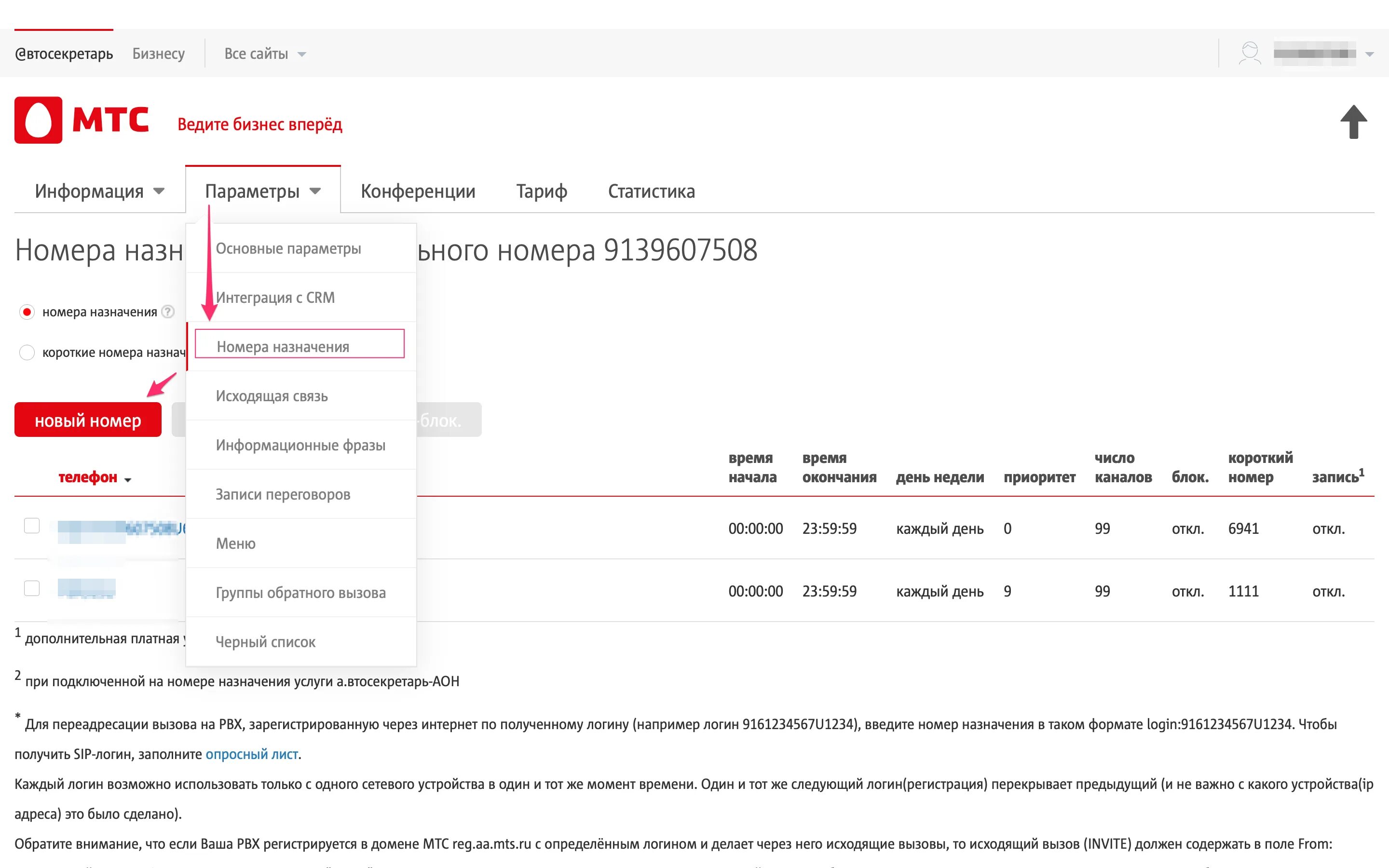Open the account name dropdown arrow
Image resolution: width=1389 pixels, height=868 pixels.
click(1370, 54)
